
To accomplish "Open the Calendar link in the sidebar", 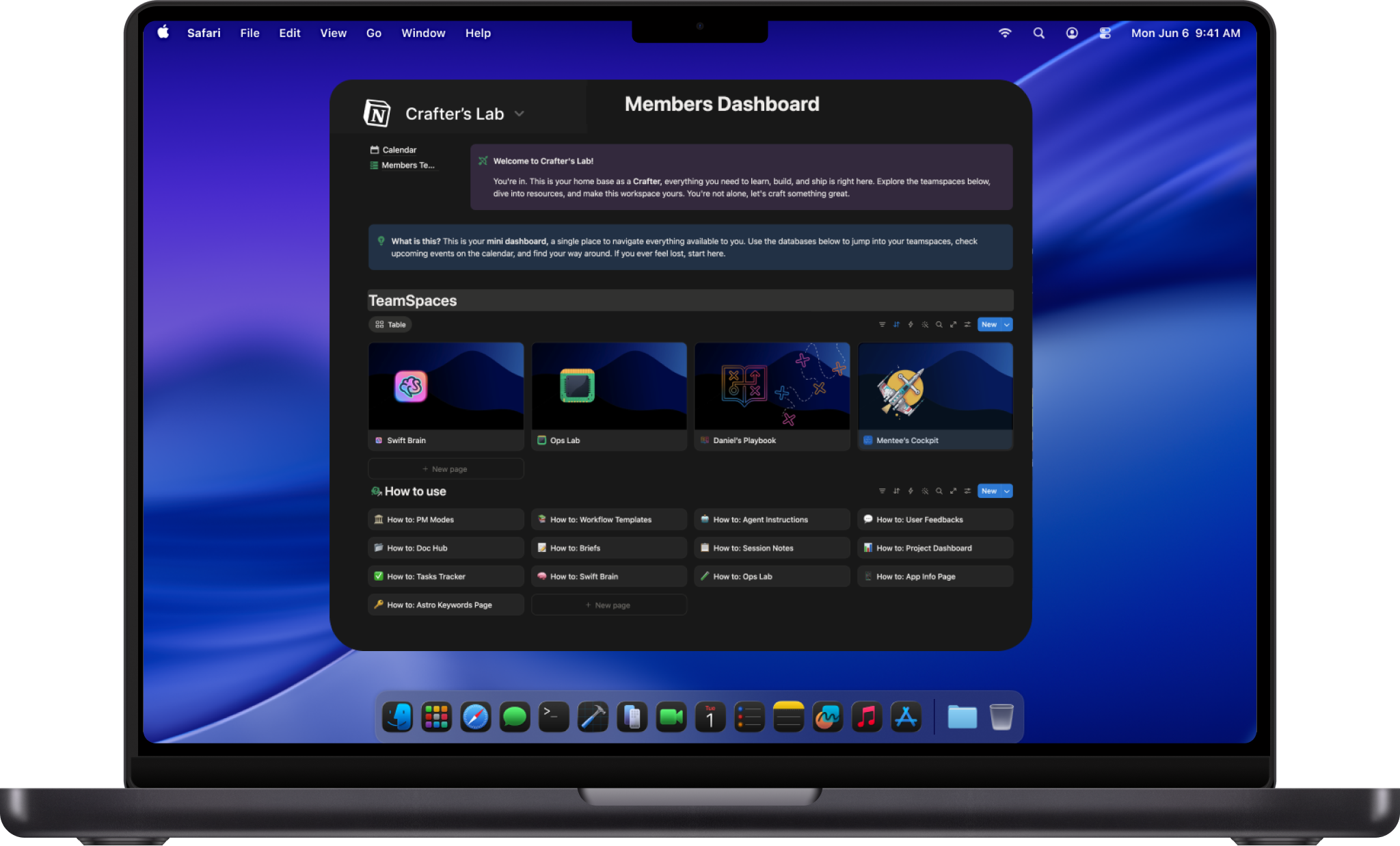I will tap(394, 150).
